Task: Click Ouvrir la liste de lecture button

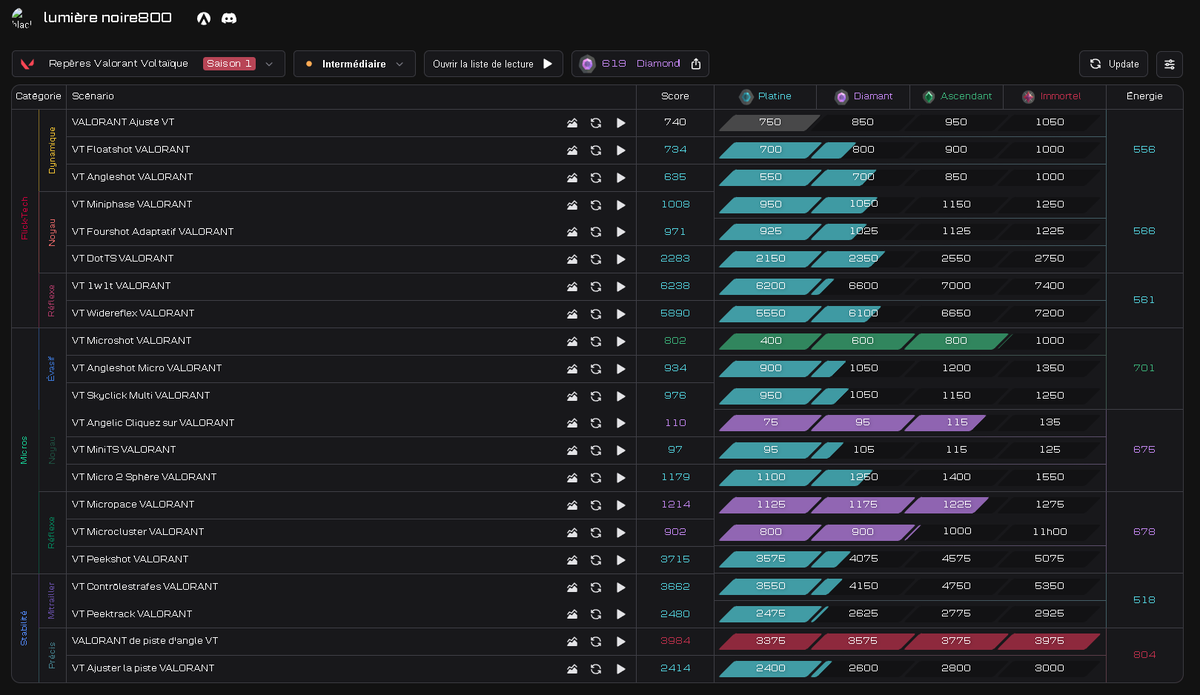Action: [493, 64]
